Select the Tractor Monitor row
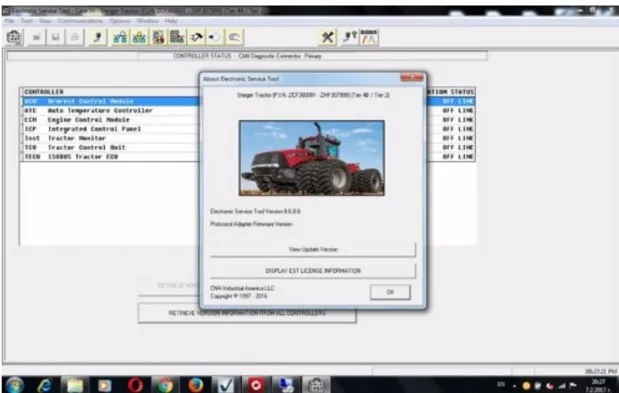The height and width of the screenshot is (393, 619). pyautogui.click(x=248, y=138)
